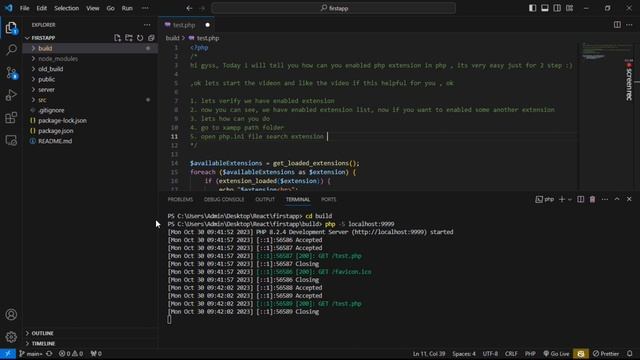
Task: Go back in navigation history
Action: click(189, 8)
